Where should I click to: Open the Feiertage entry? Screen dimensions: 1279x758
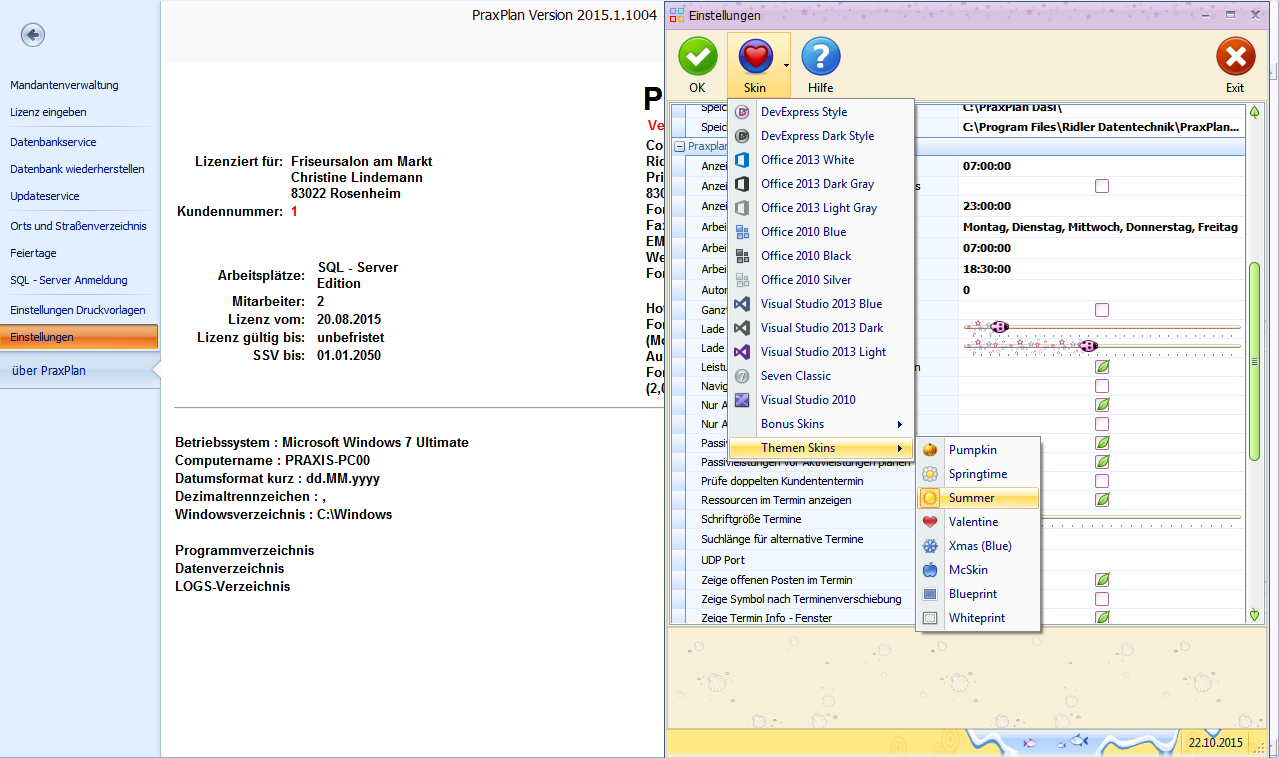[x=33, y=253]
